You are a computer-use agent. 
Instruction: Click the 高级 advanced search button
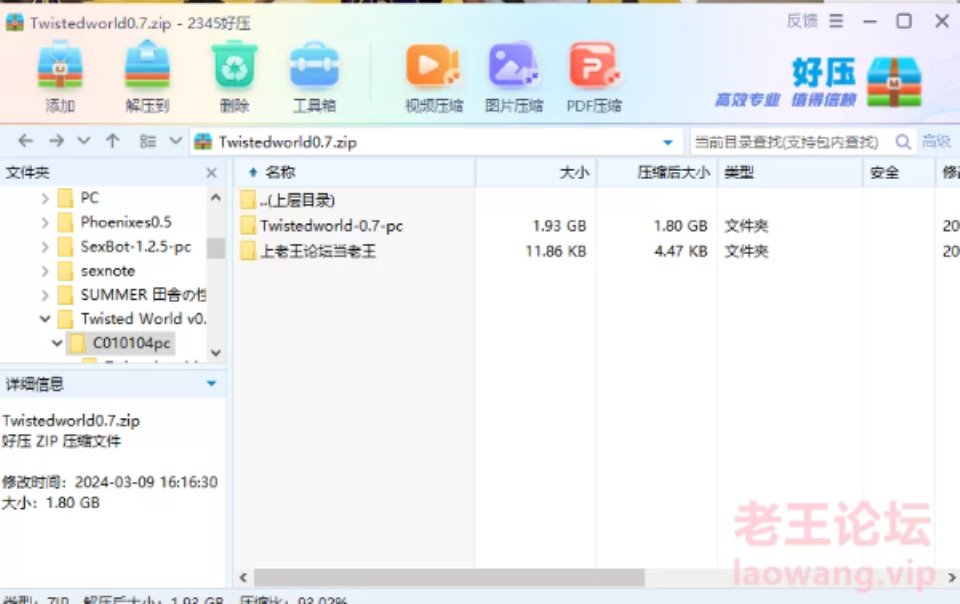point(936,142)
